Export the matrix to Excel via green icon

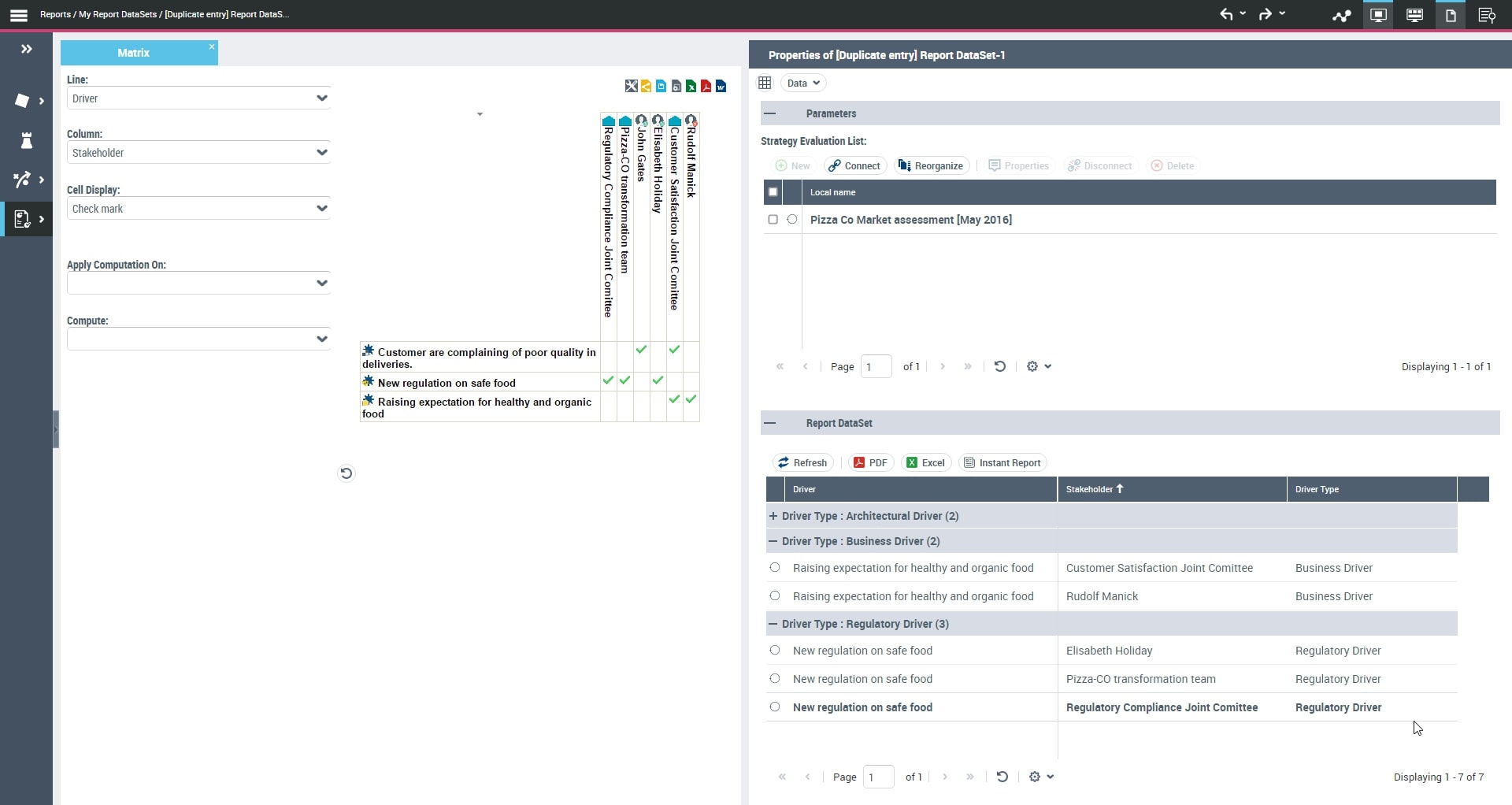(x=691, y=87)
